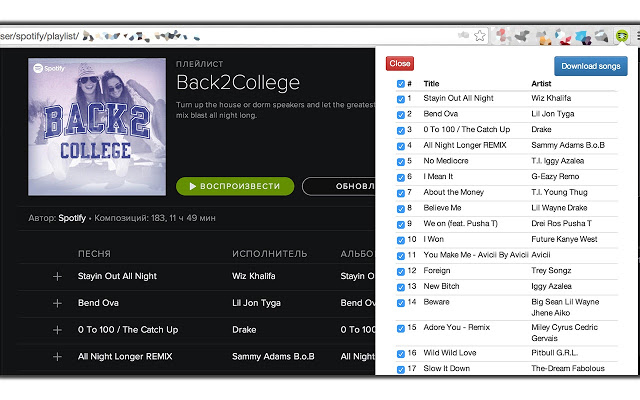
Task: Click the Back2College album cover
Action: click(x=97, y=127)
